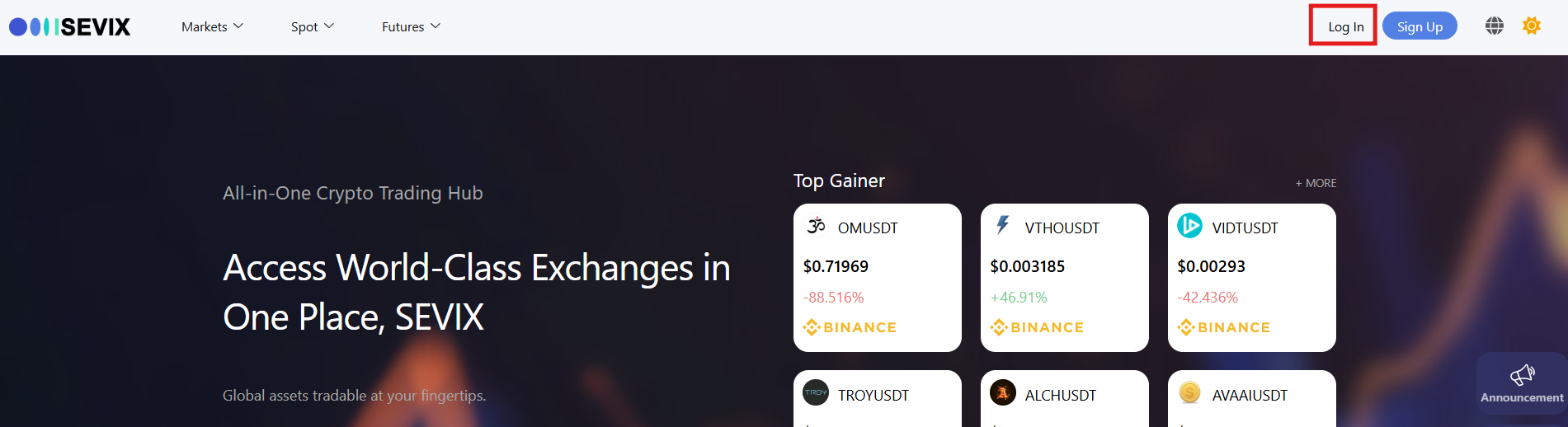Expand the Futures dropdown menu
This screenshot has width=1568, height=427.
coord(411,27)
